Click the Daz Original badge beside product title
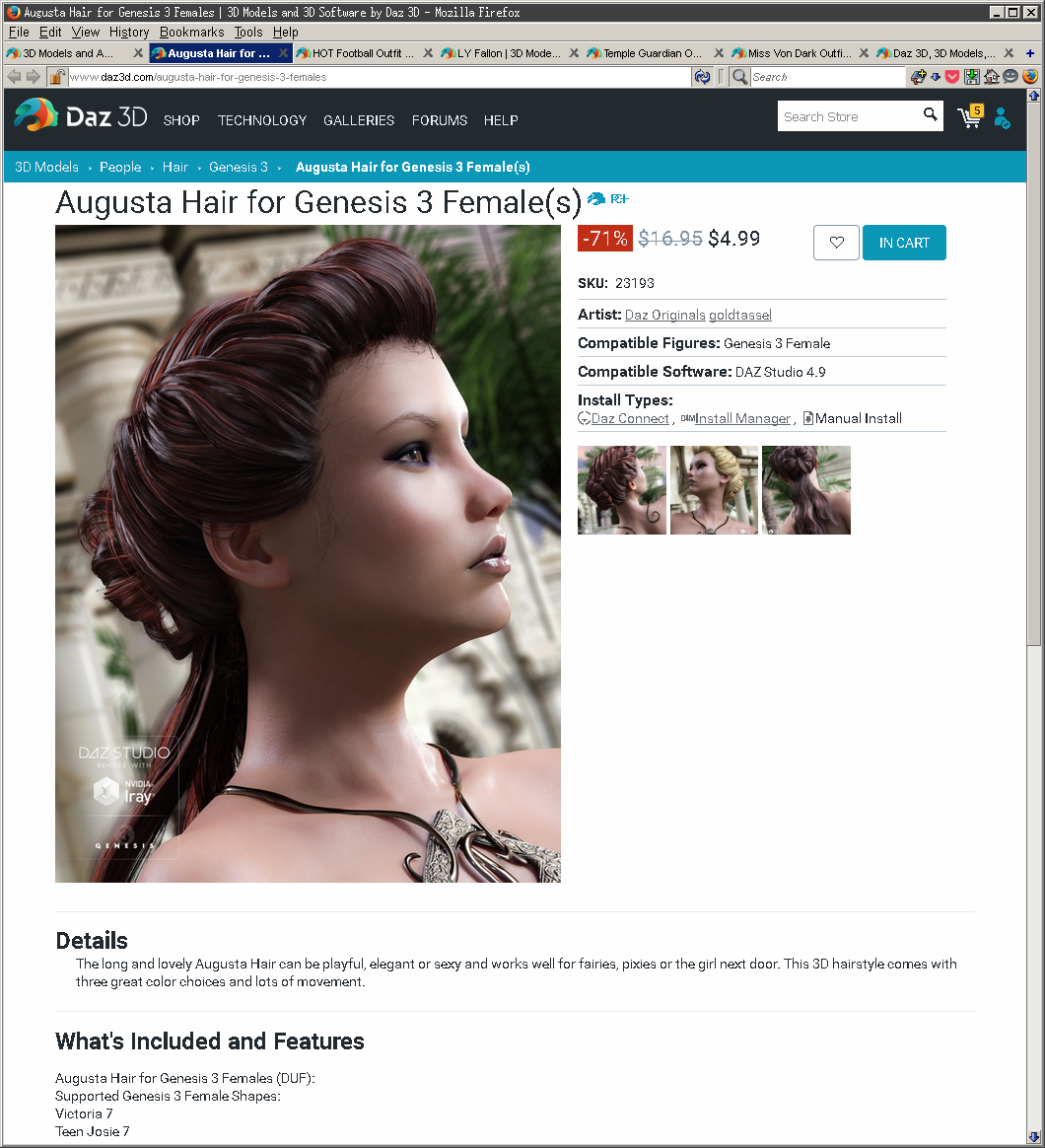This screenshot has height=1148, width=1045. [x=596, y=199]
